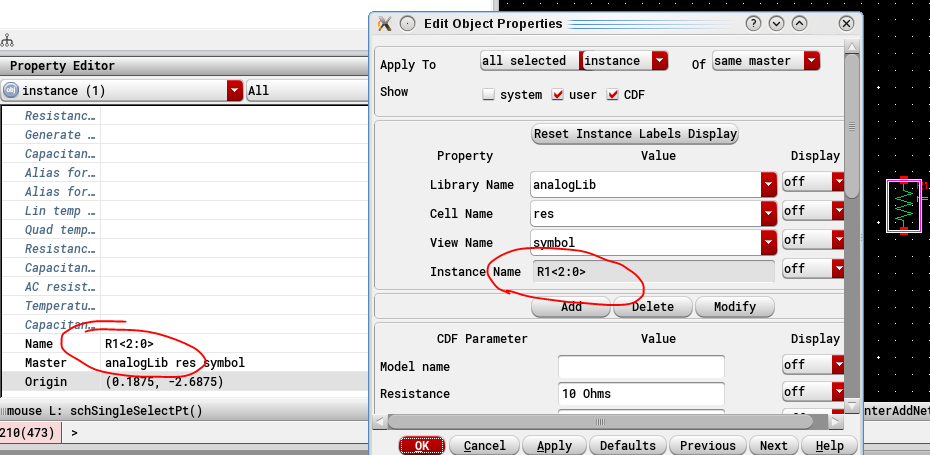
Task: Open the Library Name dropdown arrow
Action: tap(768, 185)
